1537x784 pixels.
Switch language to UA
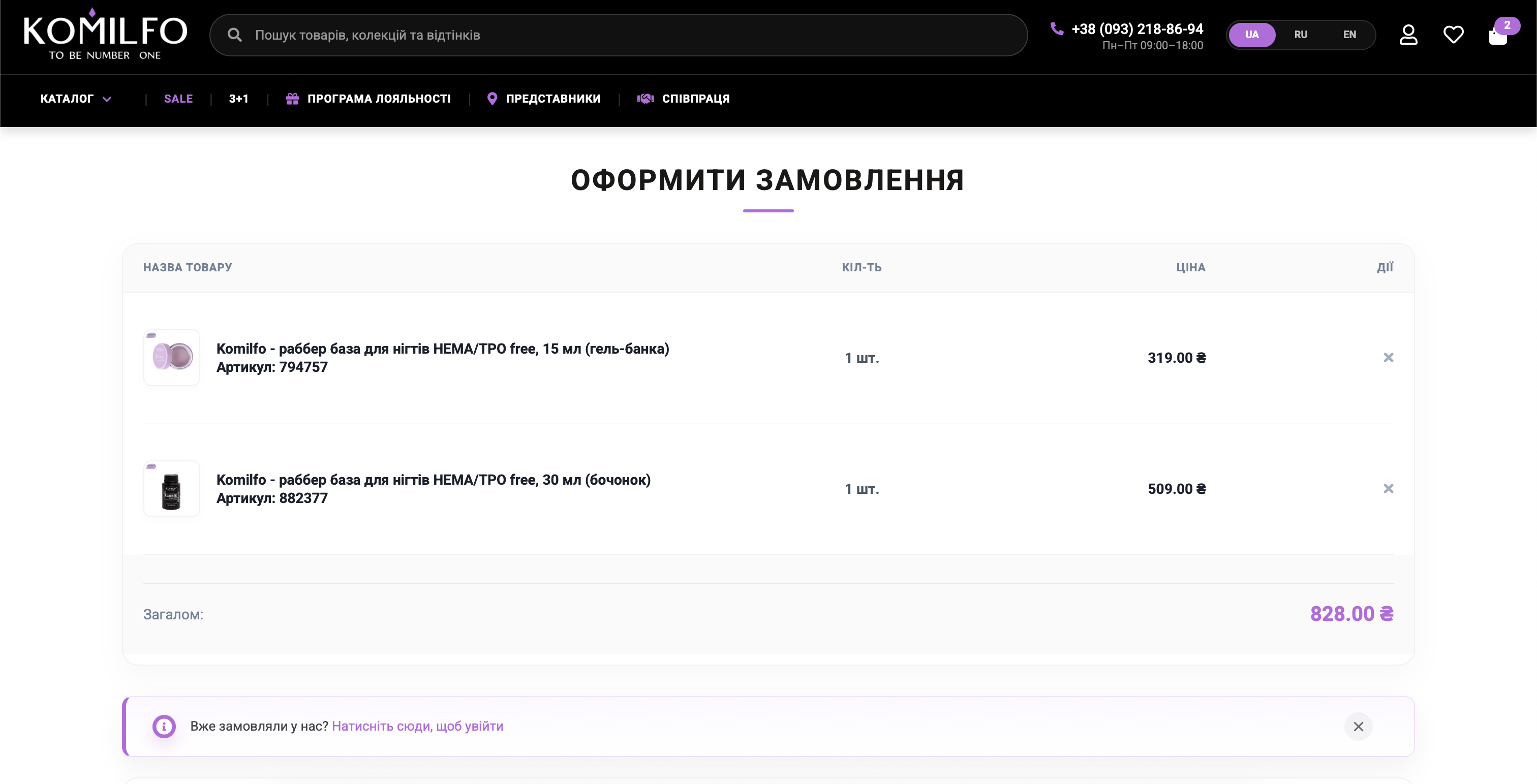1252,35
